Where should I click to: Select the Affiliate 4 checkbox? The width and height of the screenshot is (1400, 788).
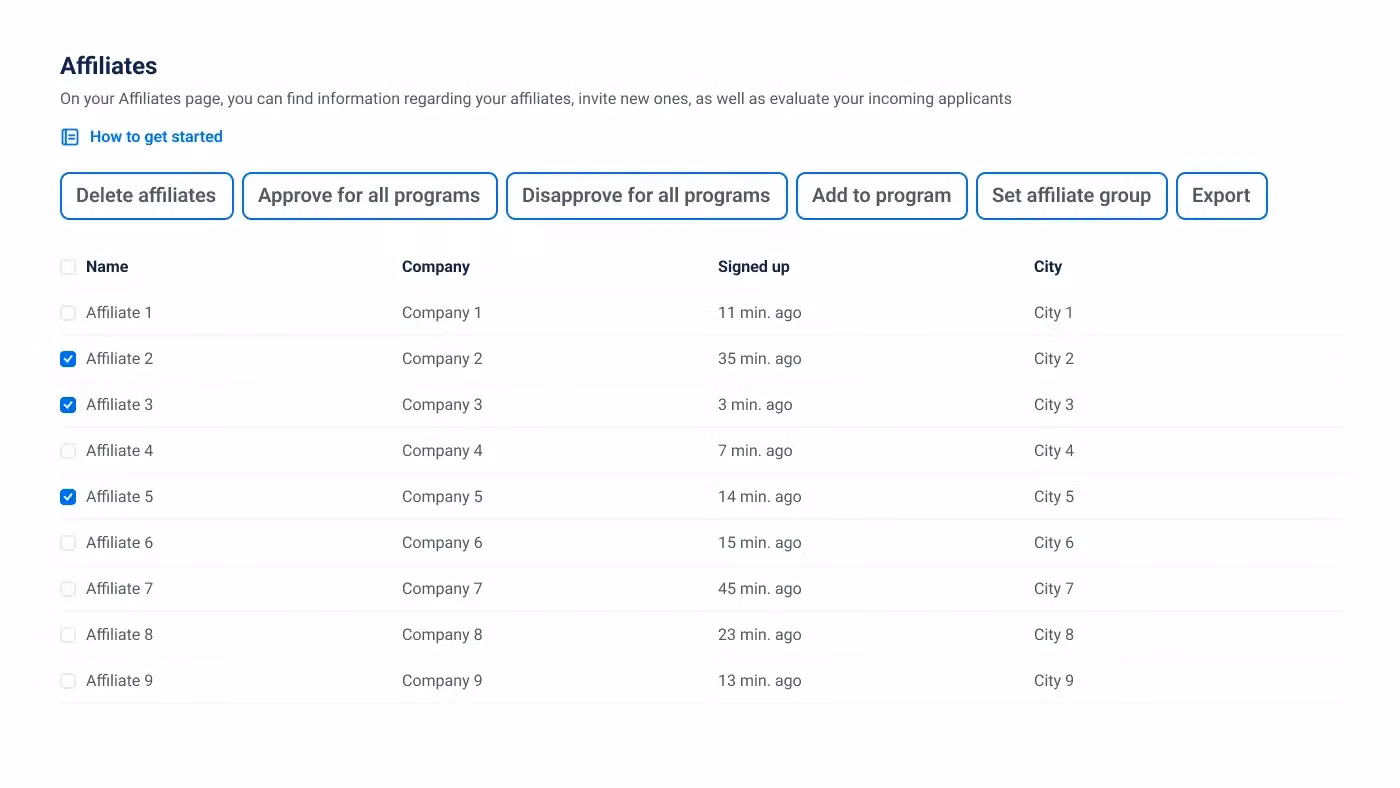(68, 451)
